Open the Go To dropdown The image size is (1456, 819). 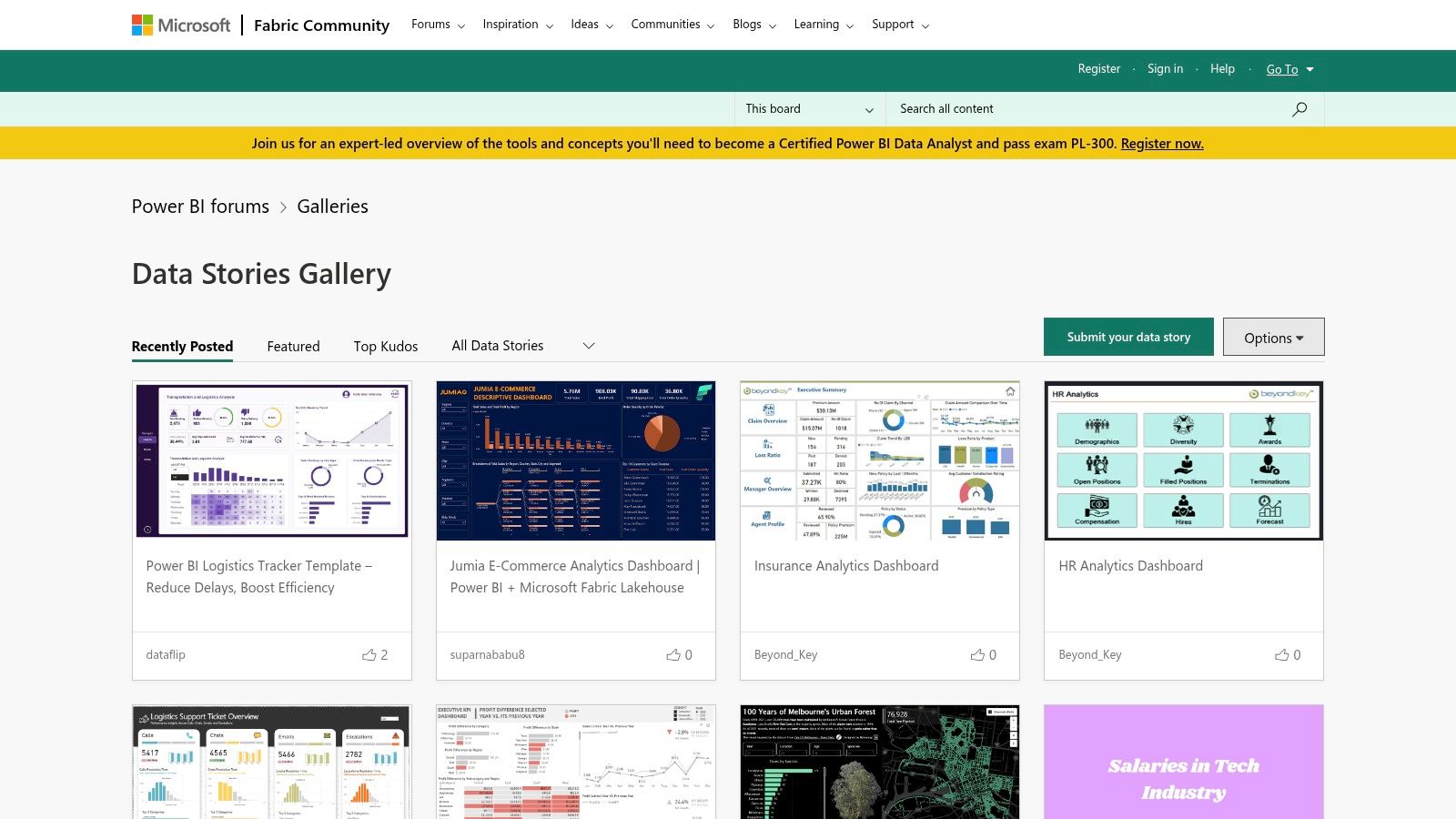1289,69
